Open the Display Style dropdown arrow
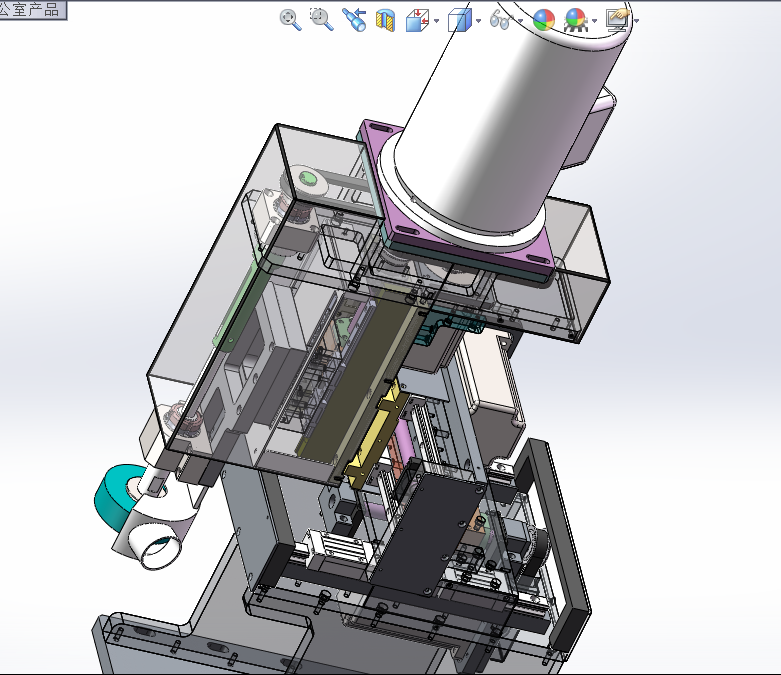 tap(479, 21)
